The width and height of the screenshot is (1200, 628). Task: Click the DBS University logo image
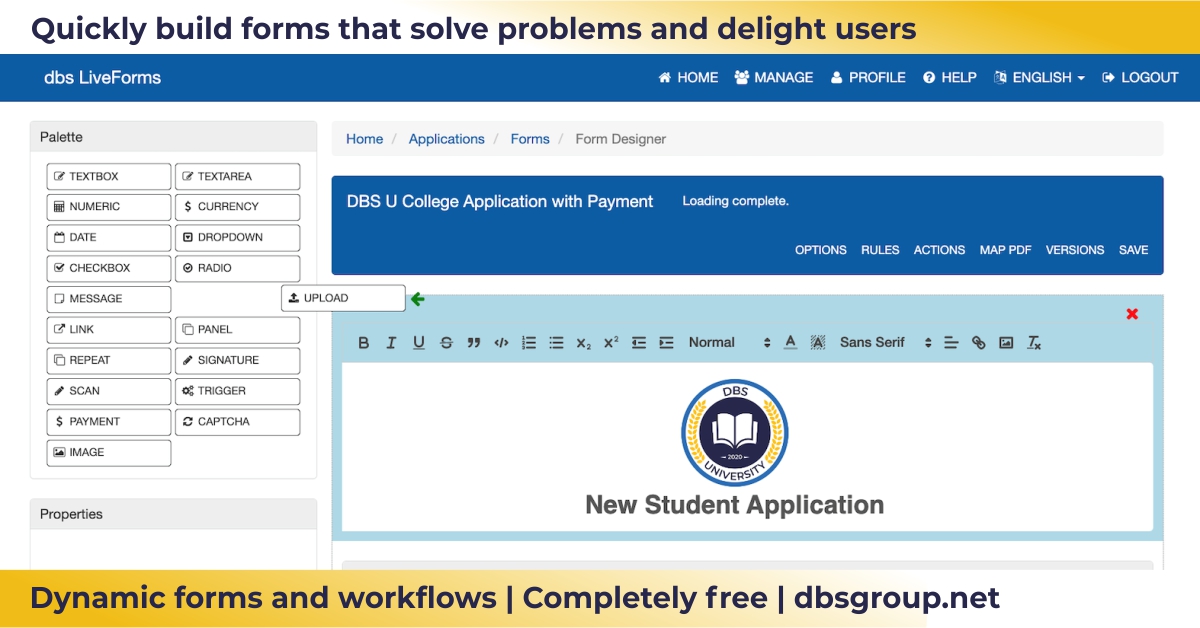point(735,433)
